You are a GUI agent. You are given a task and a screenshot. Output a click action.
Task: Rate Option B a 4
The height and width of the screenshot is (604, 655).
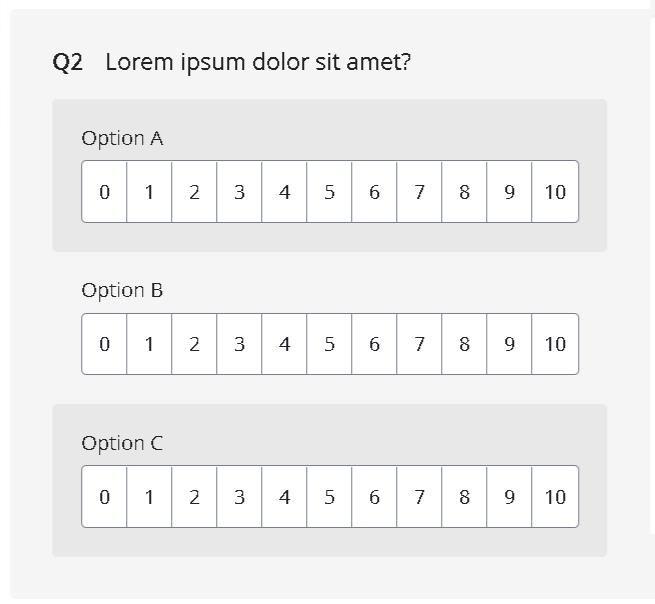point(284,344)
